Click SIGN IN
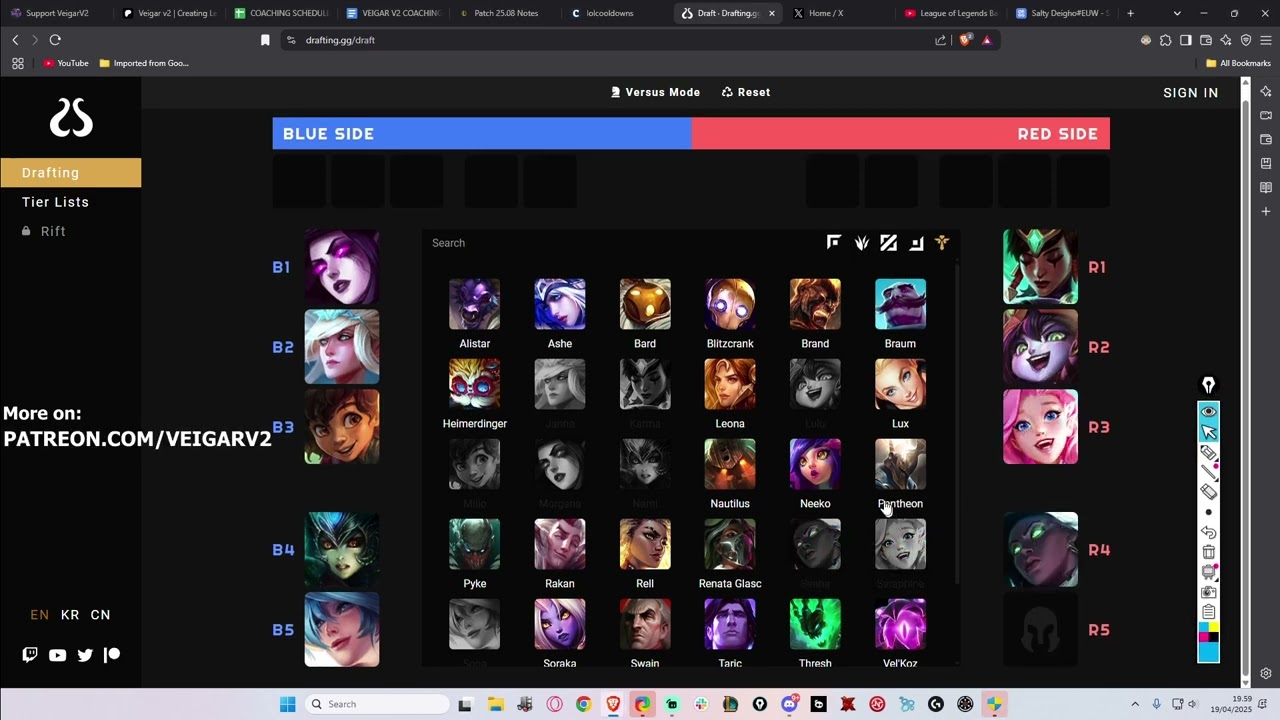 (1191, 92)
